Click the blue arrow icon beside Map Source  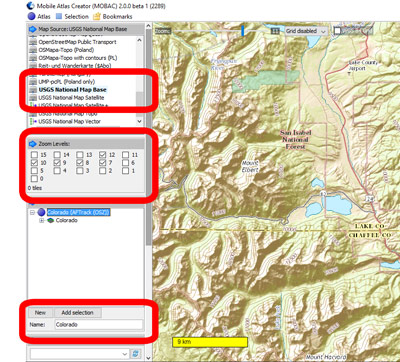[33, 29]
